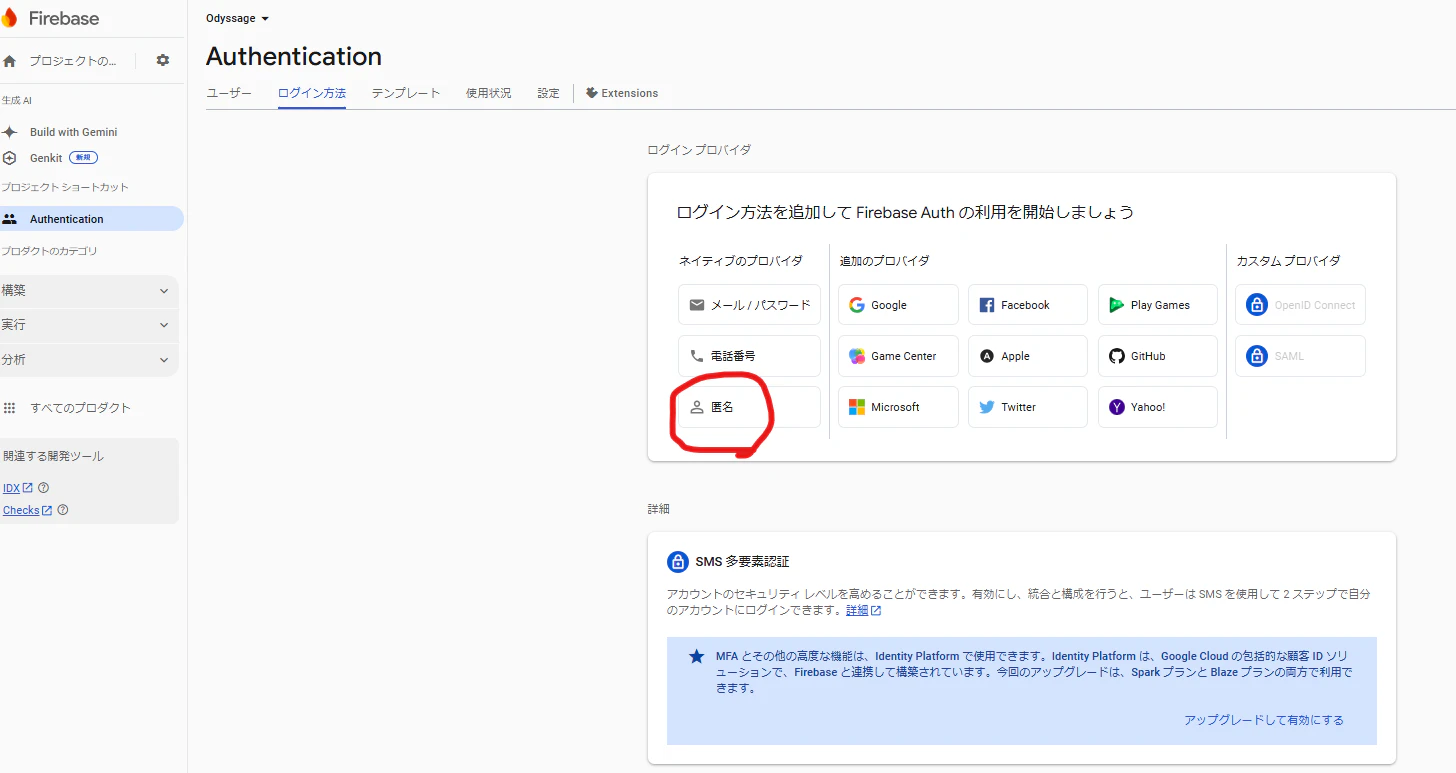
Task: Open the 設定 tab
Action: coord(548,93)
